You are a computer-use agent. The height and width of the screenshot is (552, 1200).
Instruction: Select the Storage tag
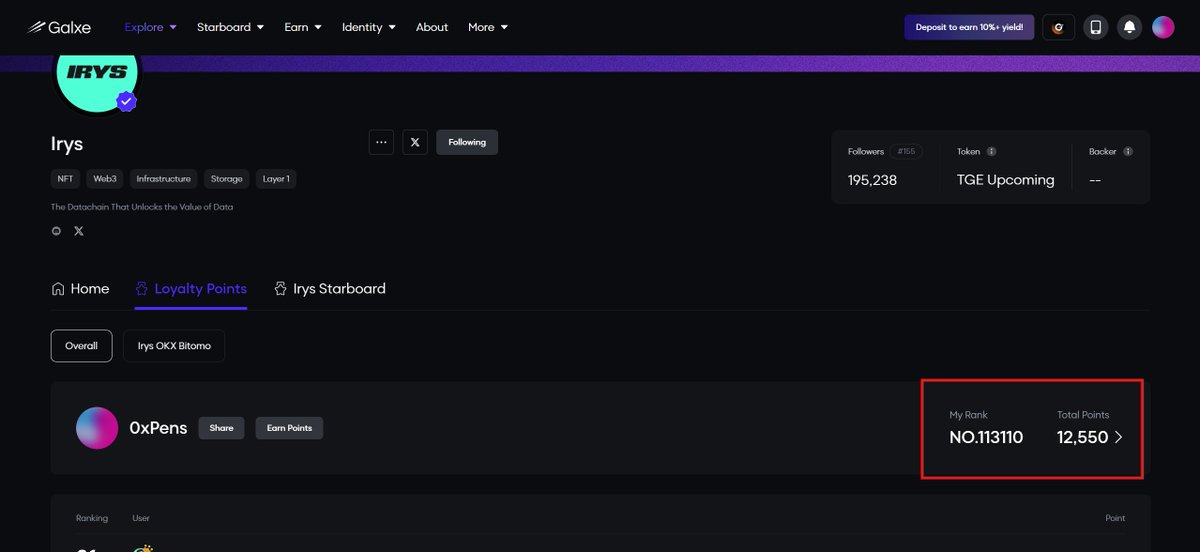pos(227,179)
